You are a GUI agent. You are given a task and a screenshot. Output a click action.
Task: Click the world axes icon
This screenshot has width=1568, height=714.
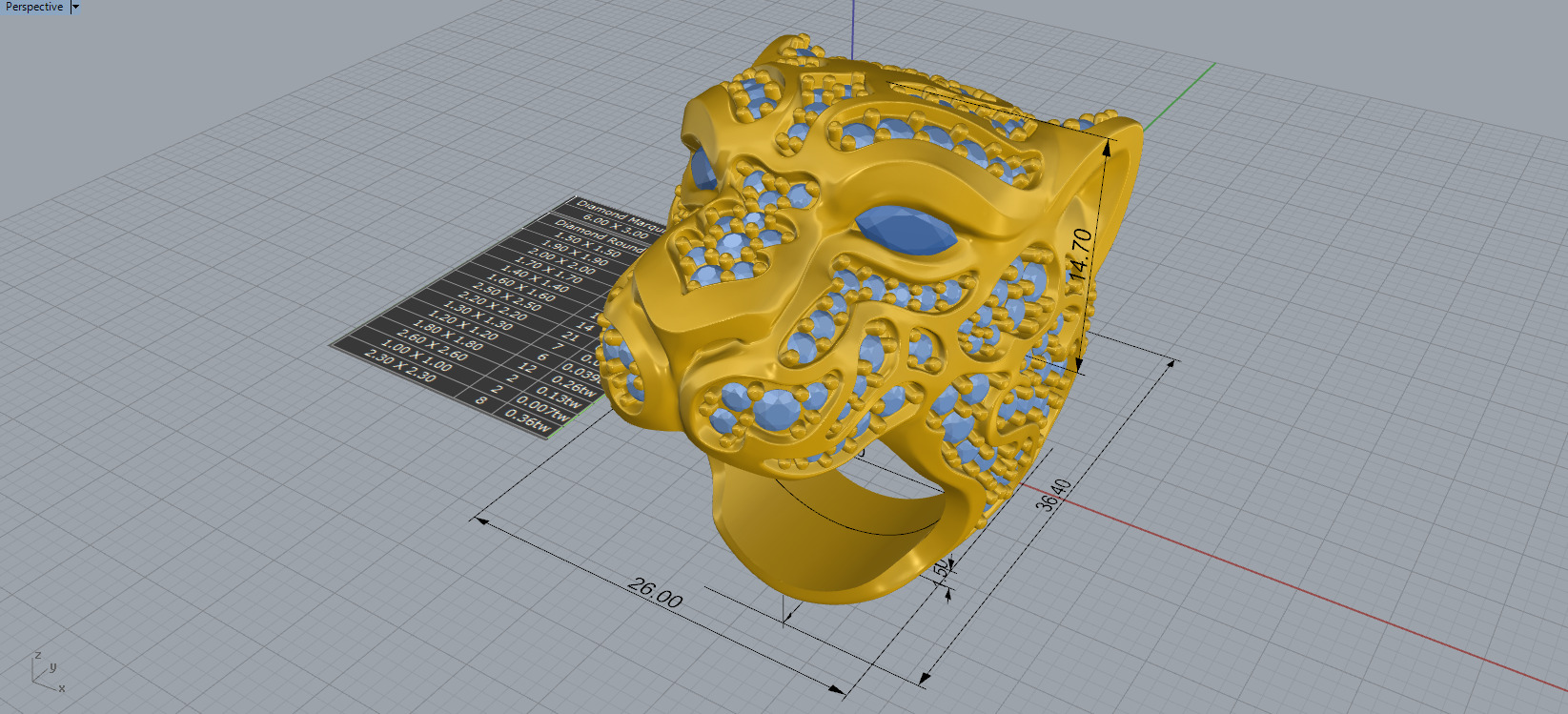48,671
